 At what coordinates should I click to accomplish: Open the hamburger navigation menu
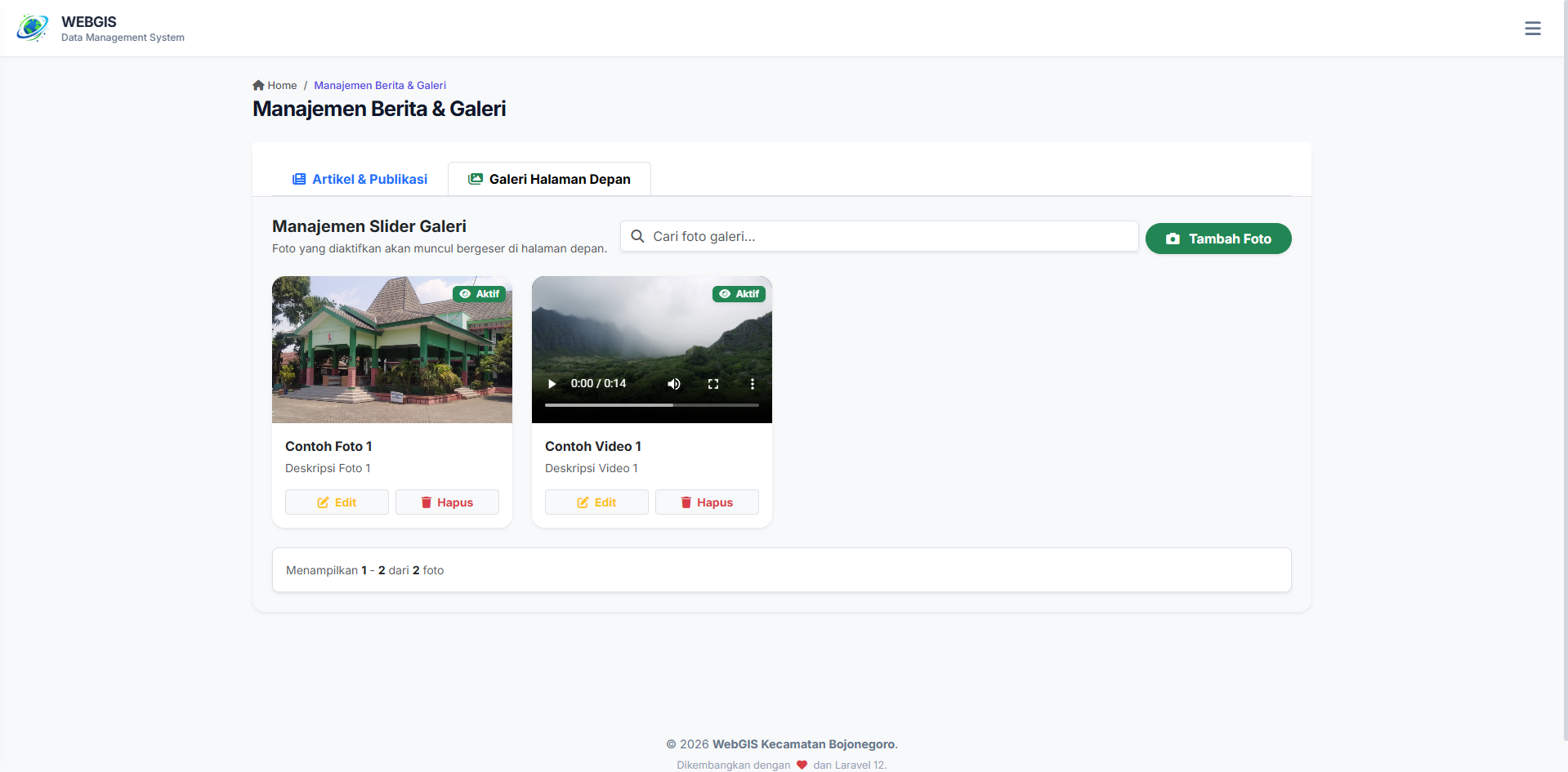tap(1533, 28)
